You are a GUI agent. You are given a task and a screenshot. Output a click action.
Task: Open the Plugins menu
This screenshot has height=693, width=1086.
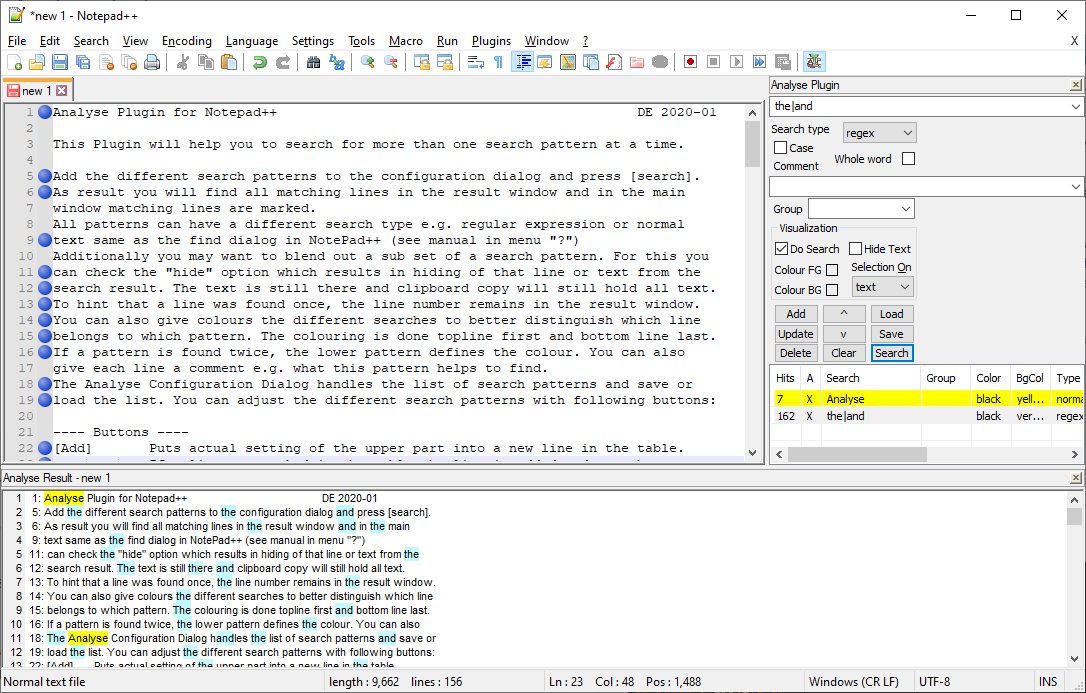(491, 42)
